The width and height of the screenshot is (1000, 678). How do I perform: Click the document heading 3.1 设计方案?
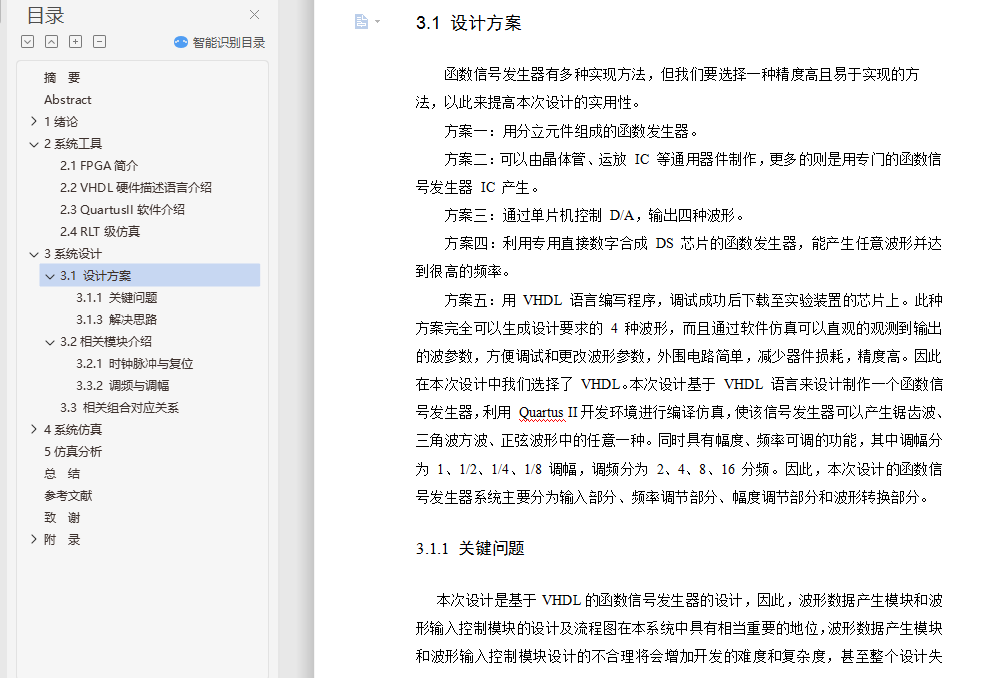coord(469,23)
